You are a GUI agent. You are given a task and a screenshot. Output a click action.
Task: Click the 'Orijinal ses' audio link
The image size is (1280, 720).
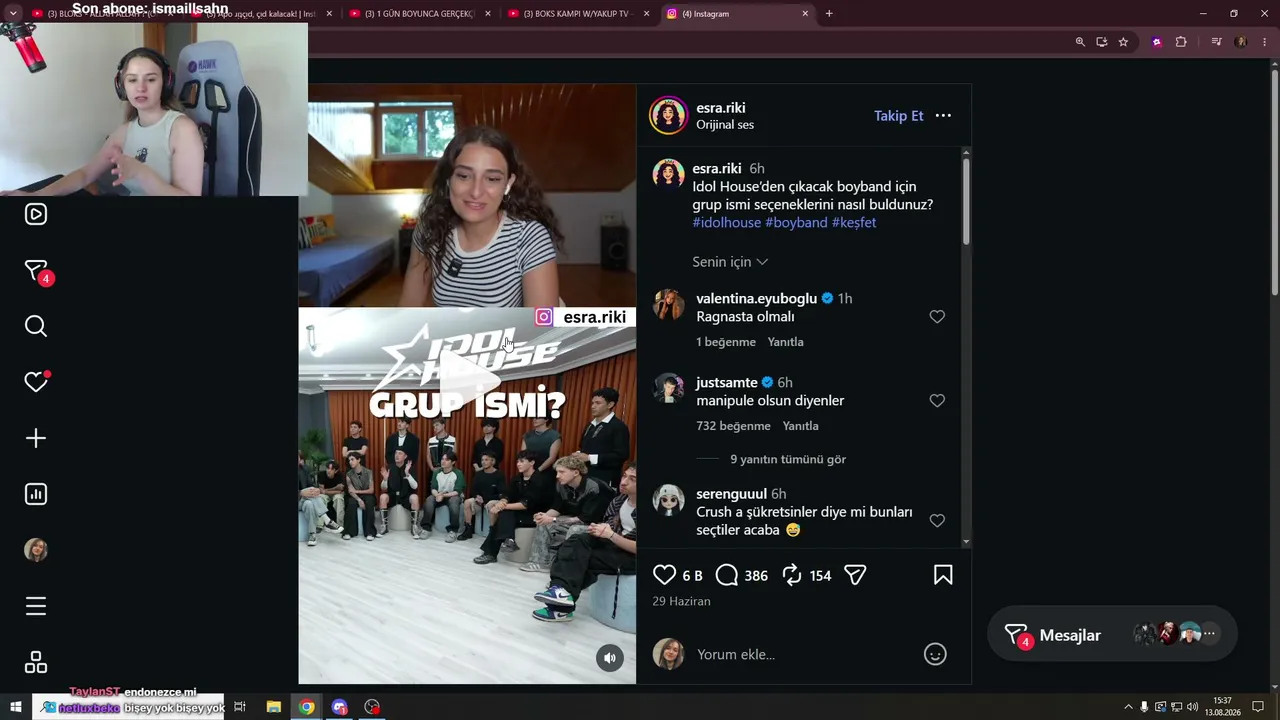click(x=725, y=125)
